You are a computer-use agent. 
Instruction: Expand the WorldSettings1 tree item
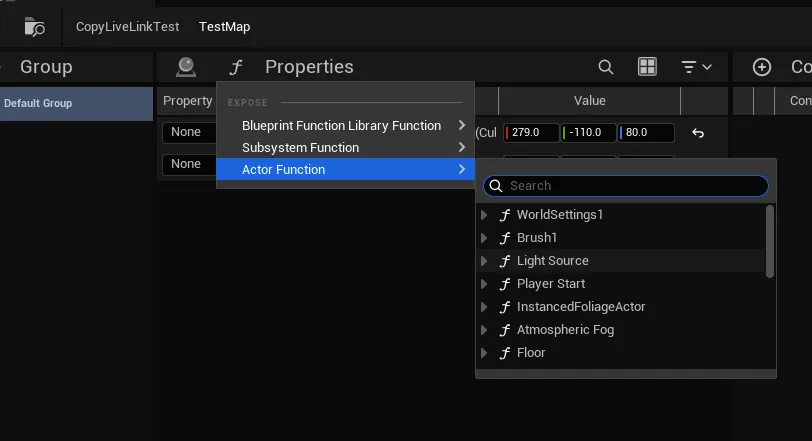(x=485, y=215)
